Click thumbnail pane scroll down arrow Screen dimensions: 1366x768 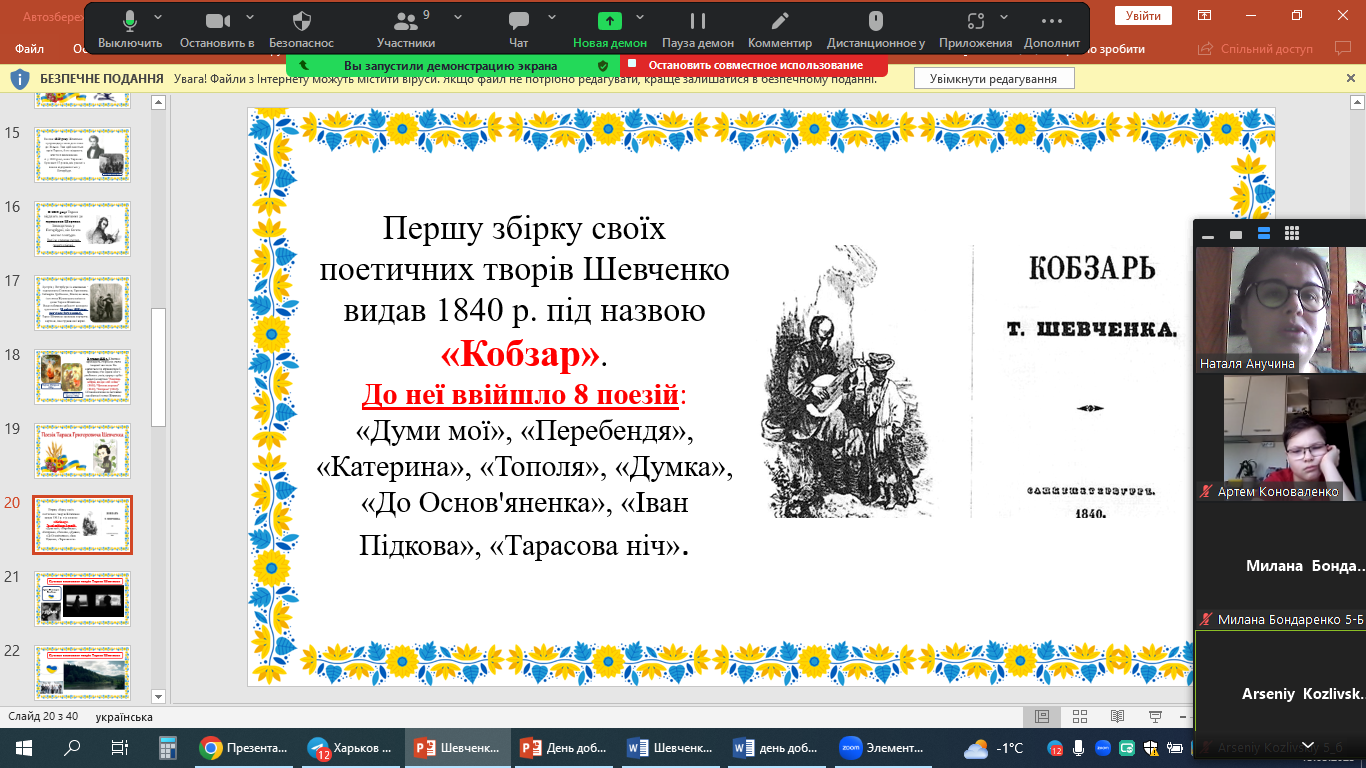tap(158, 696)
